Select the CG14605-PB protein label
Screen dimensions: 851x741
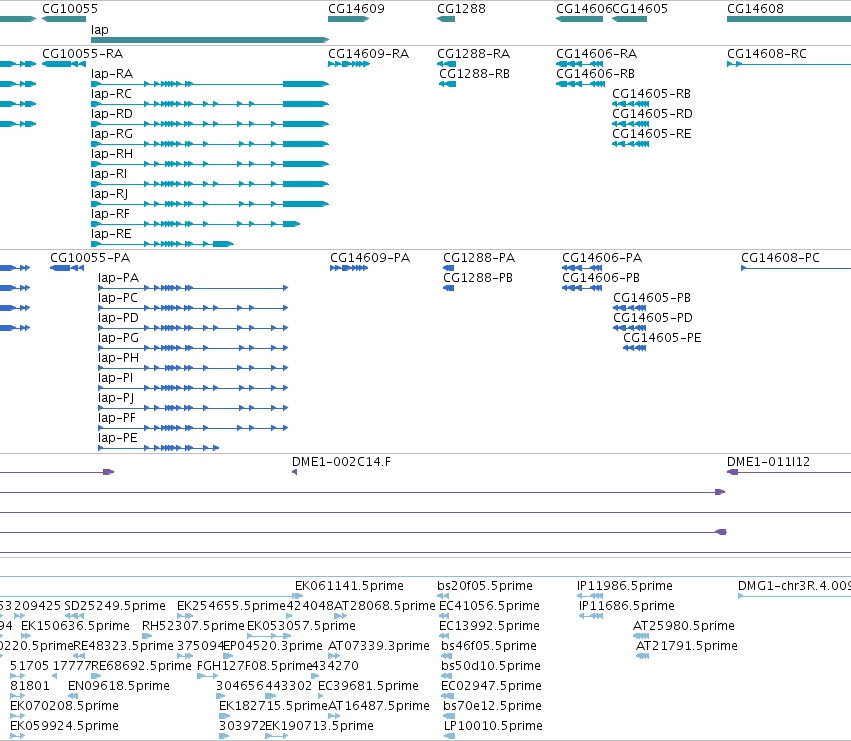click(652, 298)
